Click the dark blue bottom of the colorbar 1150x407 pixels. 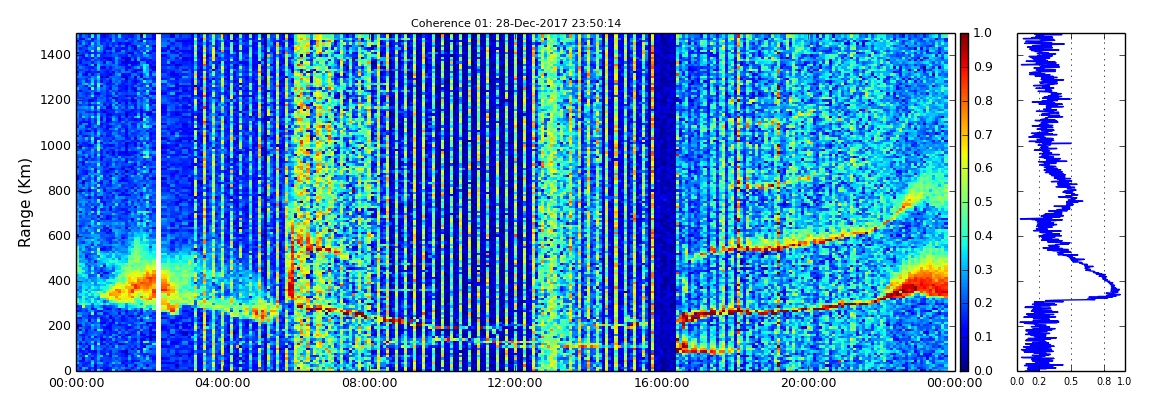pos(964,365)
